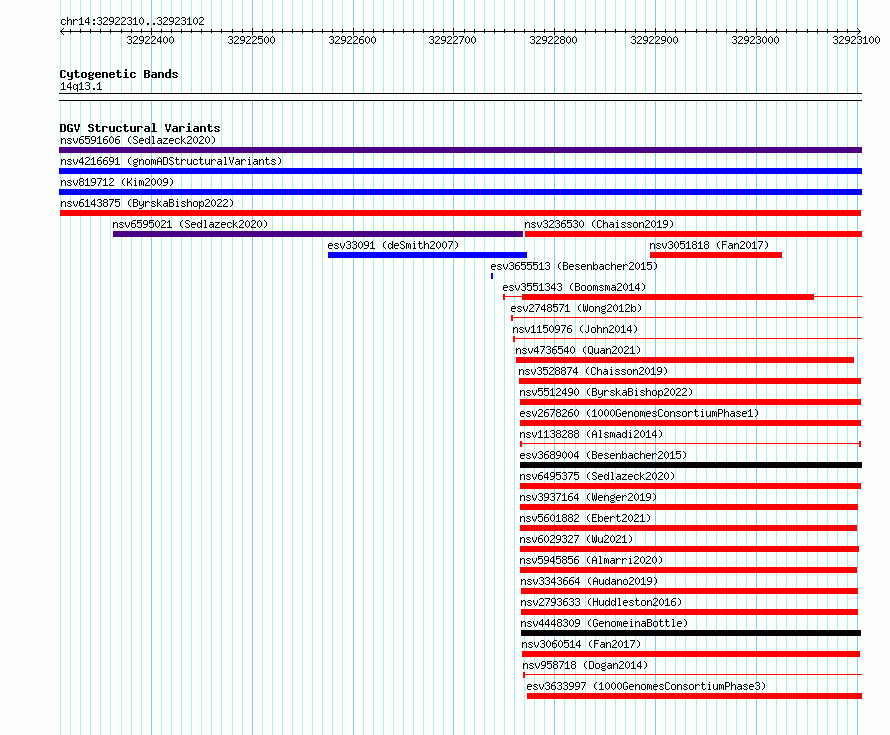Viewport: 890px width, 735px height.
Task: Open nsv4216691 (gnomADStructuralVariants) label
Action: (171, 161)
